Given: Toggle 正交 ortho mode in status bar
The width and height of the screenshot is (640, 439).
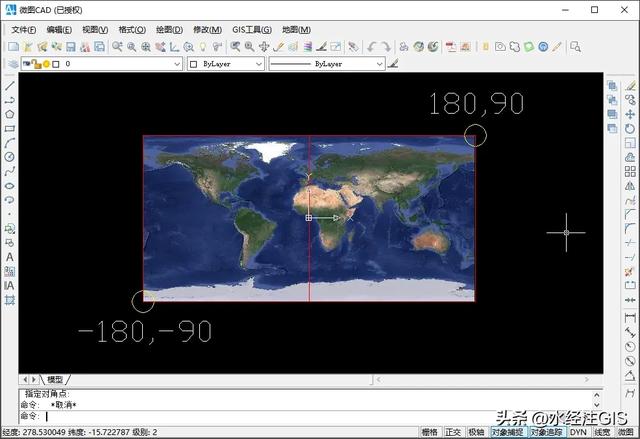Looking at the screenshot, I should point(453,432).
